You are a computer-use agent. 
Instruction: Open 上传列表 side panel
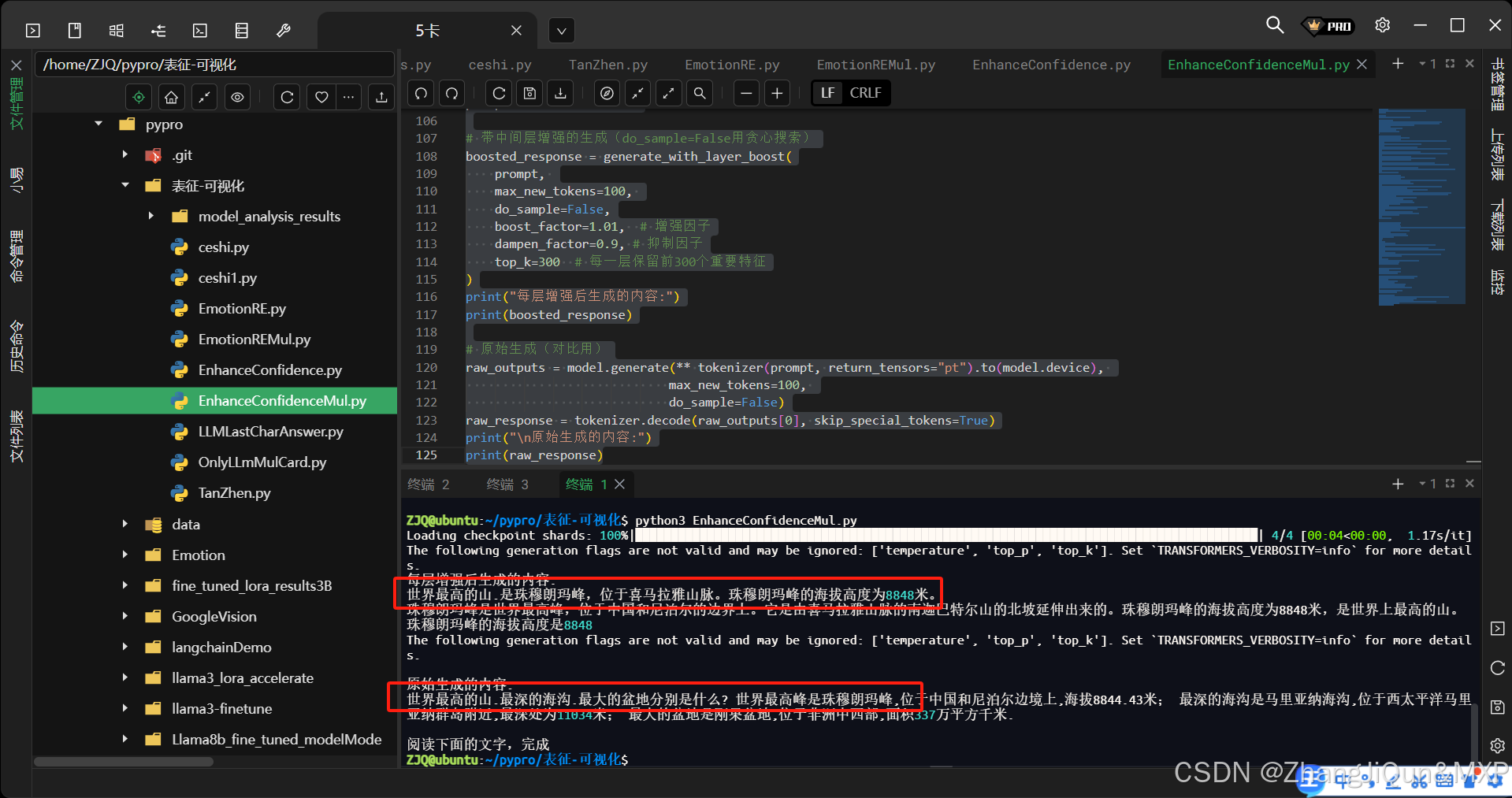[1497, 155]
